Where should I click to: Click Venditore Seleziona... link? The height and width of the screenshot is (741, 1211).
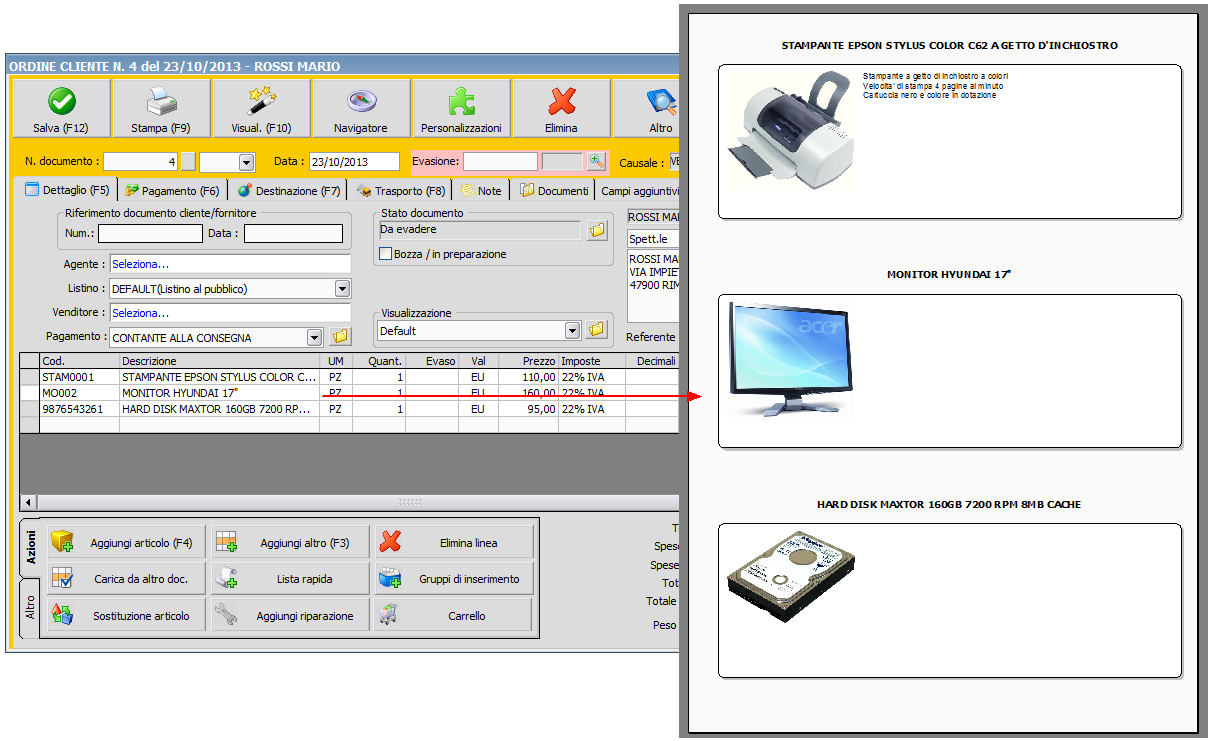pyautogui.click(x=231, y=313)
